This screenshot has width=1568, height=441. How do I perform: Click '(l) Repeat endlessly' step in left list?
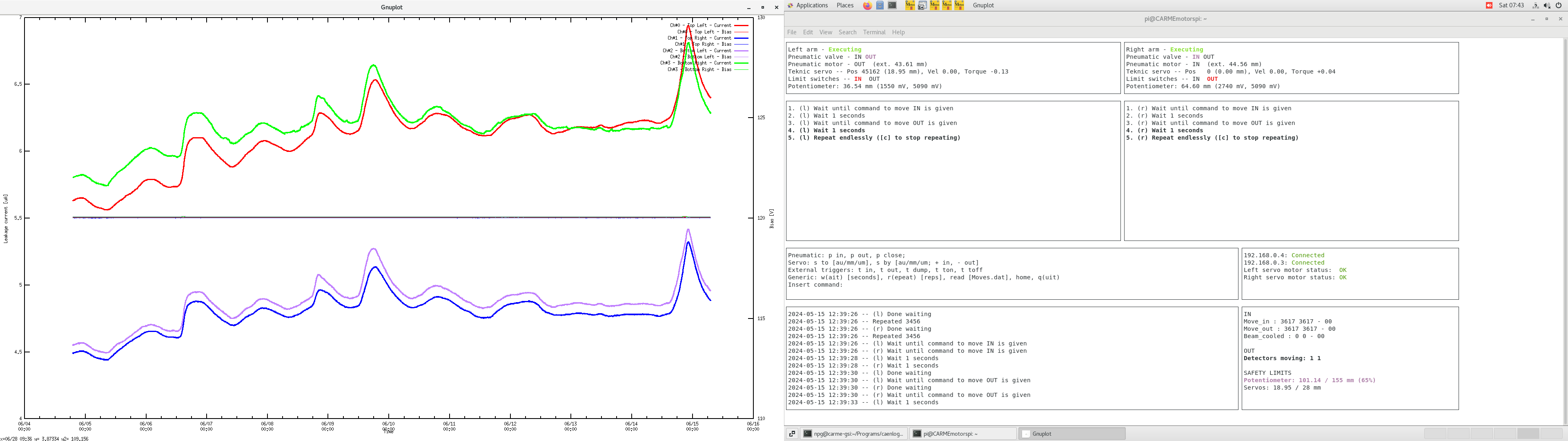pos(874,138)
